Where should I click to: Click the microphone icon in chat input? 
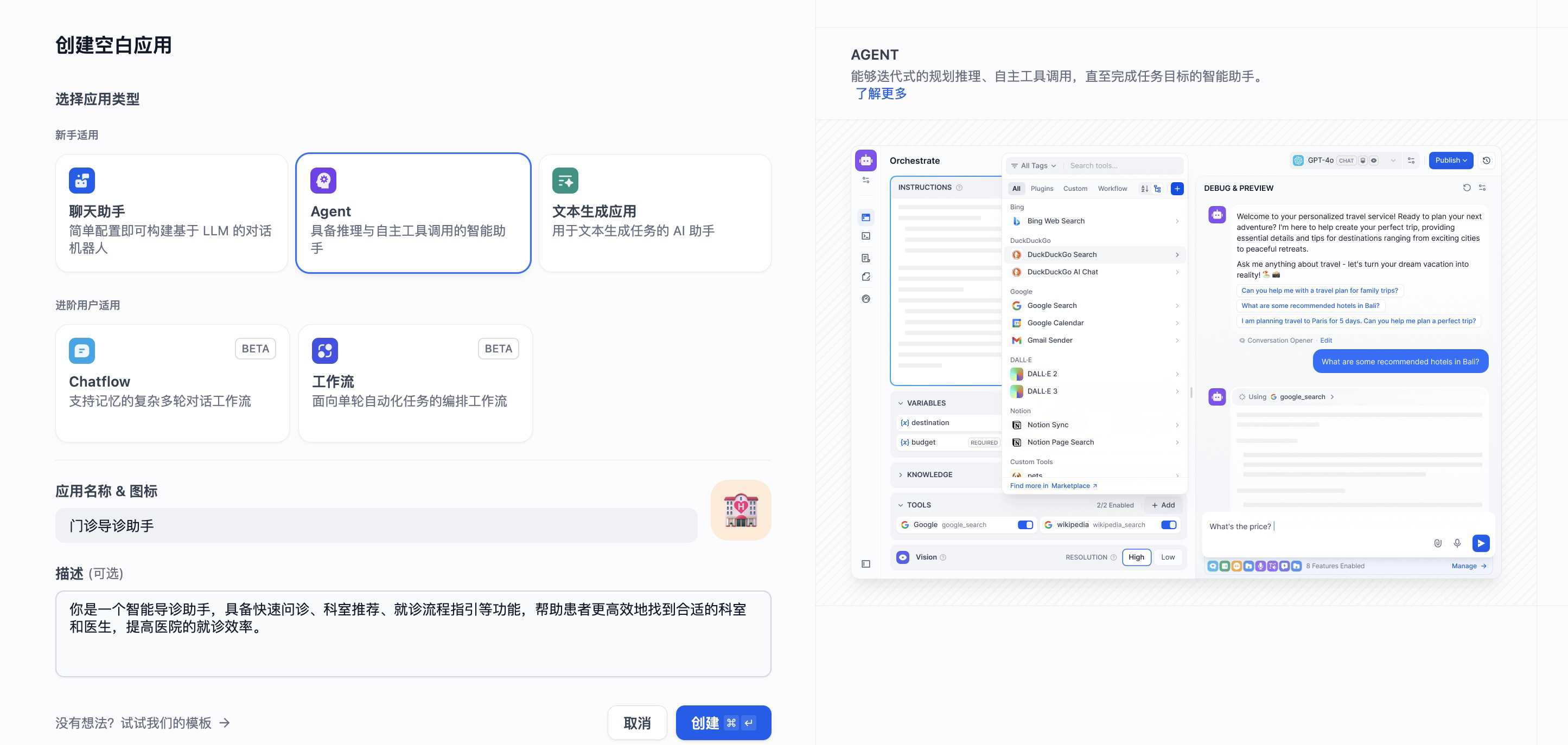point(1457,543)
